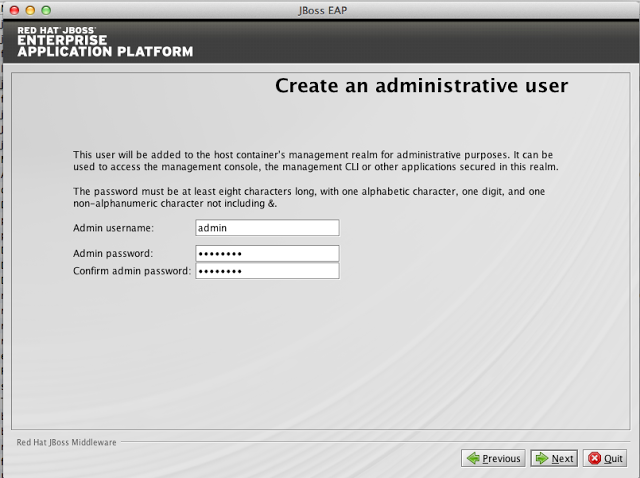Focus the Admin username field

coord(267,228)
